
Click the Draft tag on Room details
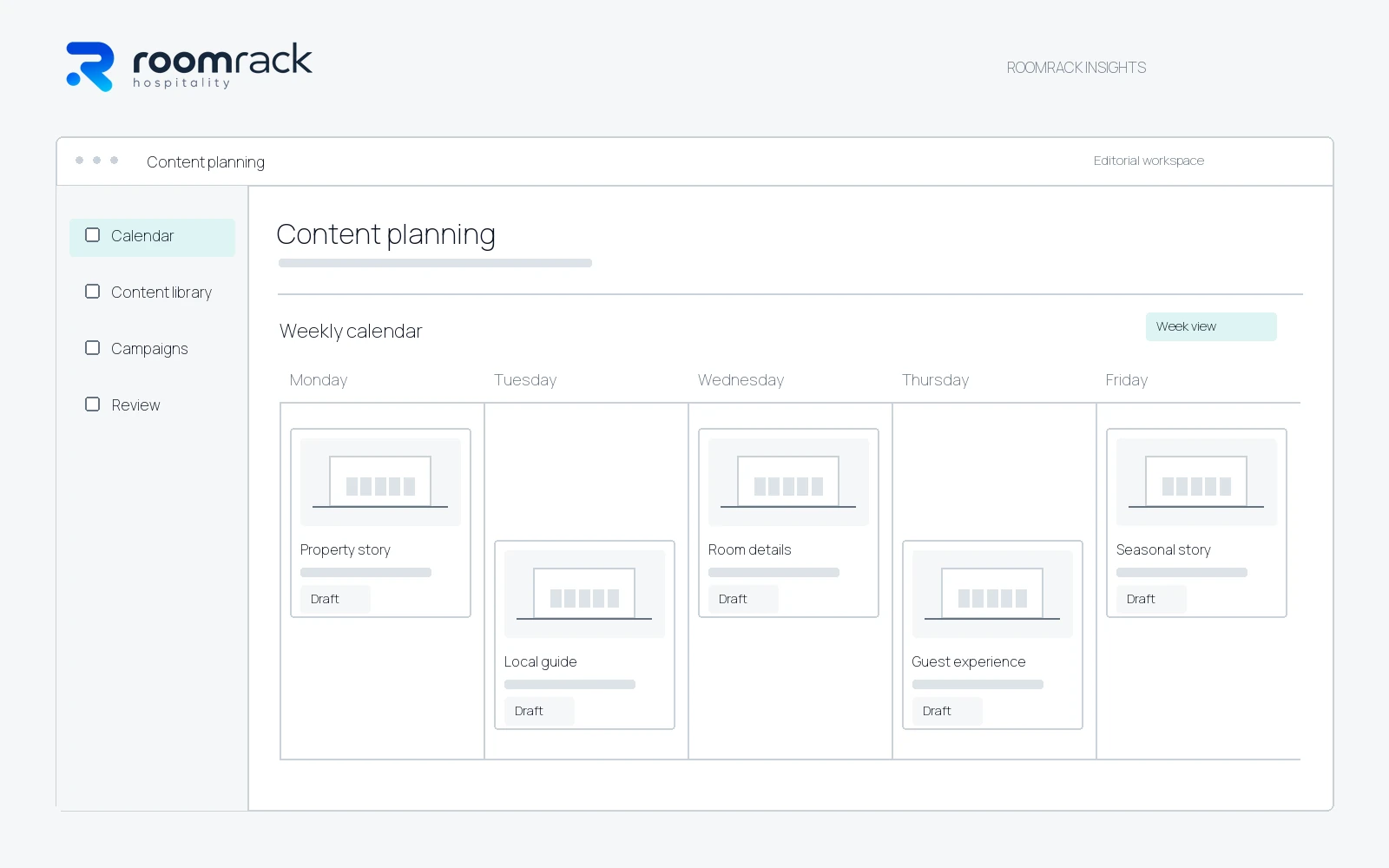[x=743, y=599]
